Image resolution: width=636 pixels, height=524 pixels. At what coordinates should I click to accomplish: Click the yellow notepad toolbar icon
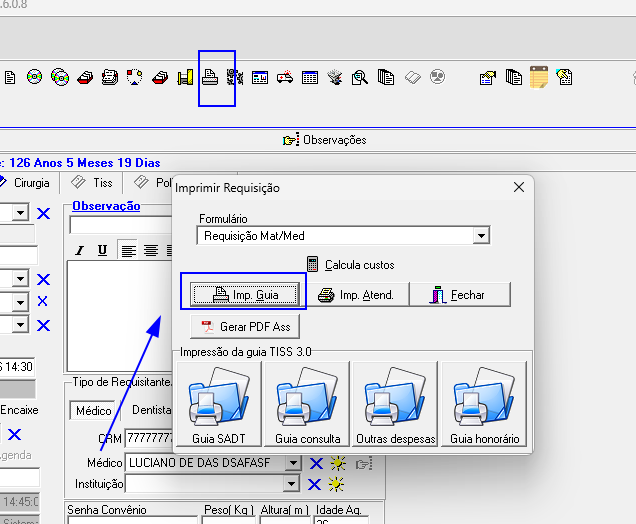click(539, 77)
